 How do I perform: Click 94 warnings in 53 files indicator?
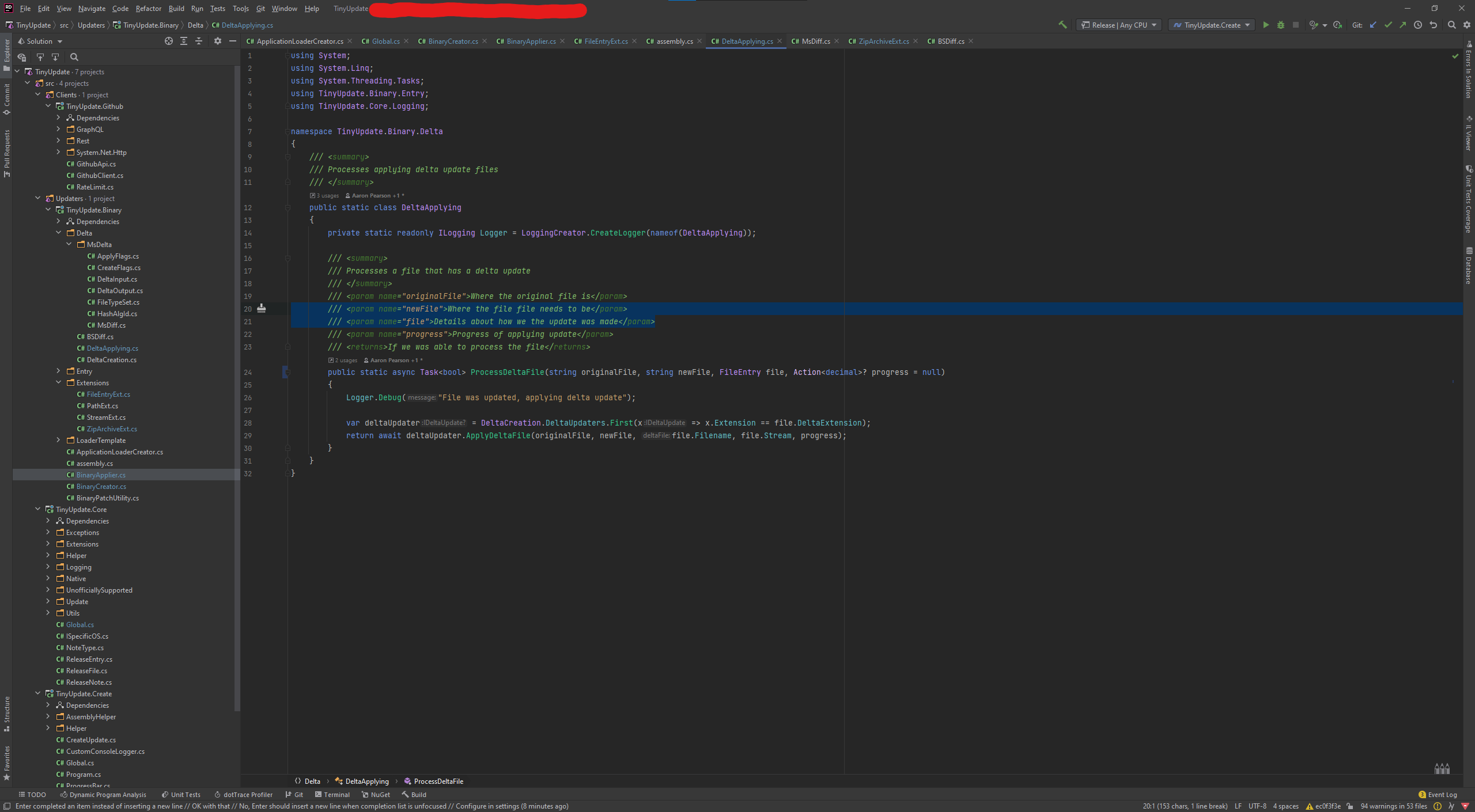pos(1393,806)
